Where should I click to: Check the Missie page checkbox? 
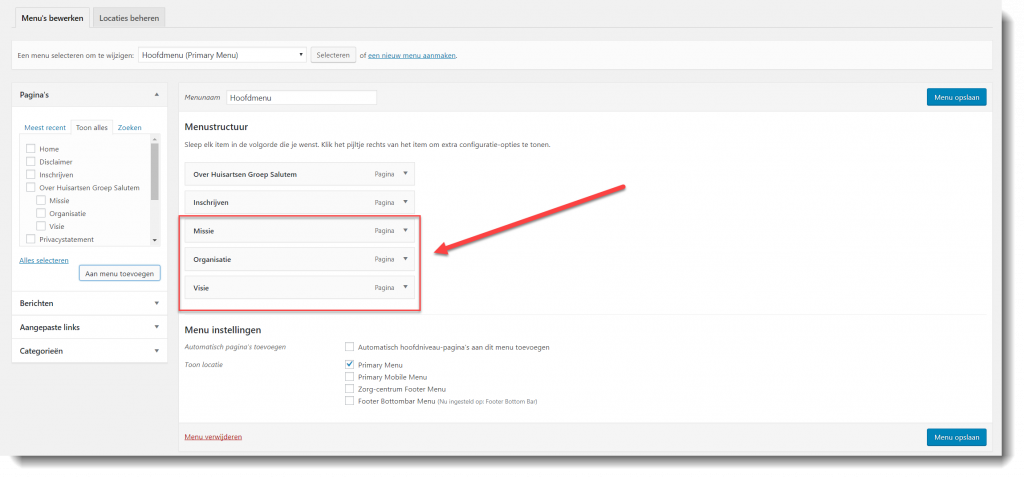(x=40, y=200)
